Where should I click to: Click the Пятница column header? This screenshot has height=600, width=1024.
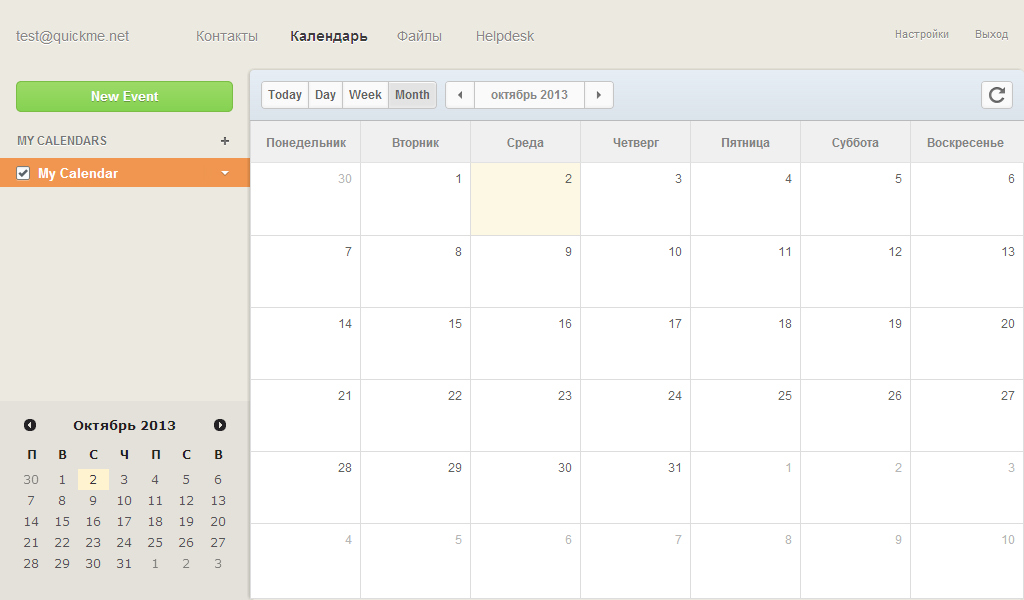click(x=746, y=142)
